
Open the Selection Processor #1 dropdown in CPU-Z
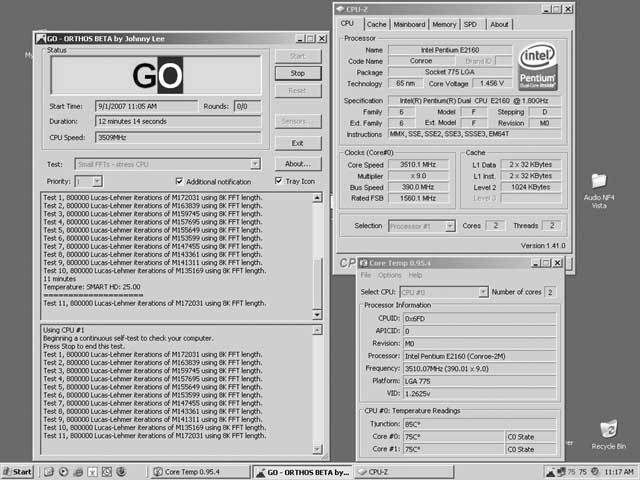[x=450, y=226]
